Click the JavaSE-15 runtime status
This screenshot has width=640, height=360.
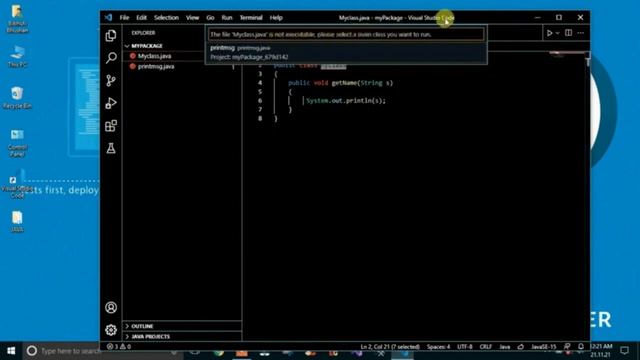(x=544, y=347)
